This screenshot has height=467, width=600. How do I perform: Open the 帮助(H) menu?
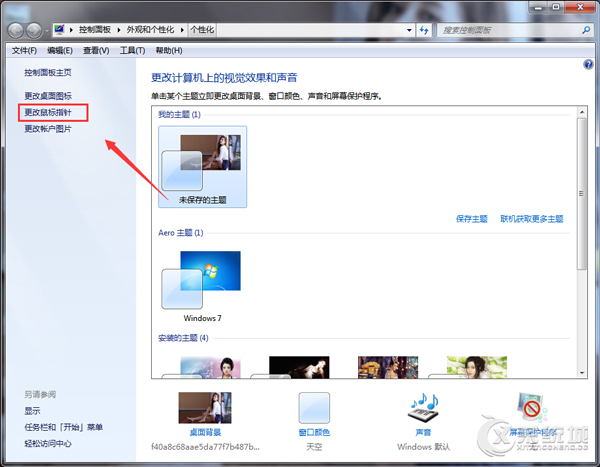[169, 51]
